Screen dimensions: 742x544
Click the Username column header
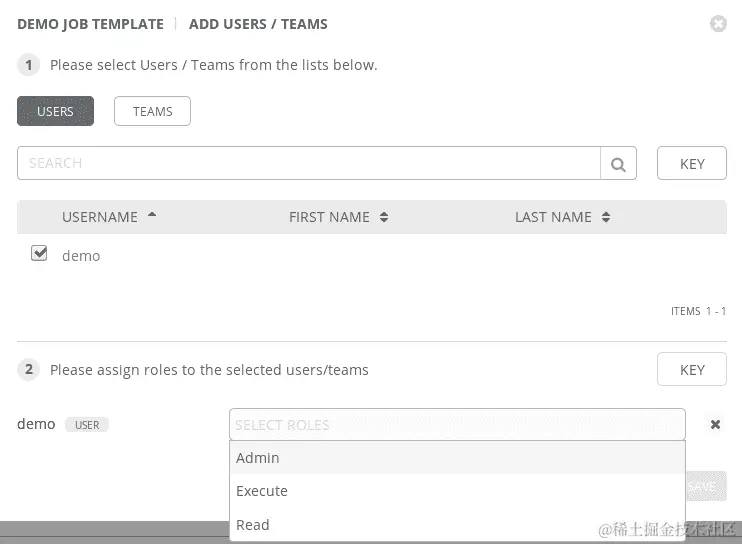100,217
